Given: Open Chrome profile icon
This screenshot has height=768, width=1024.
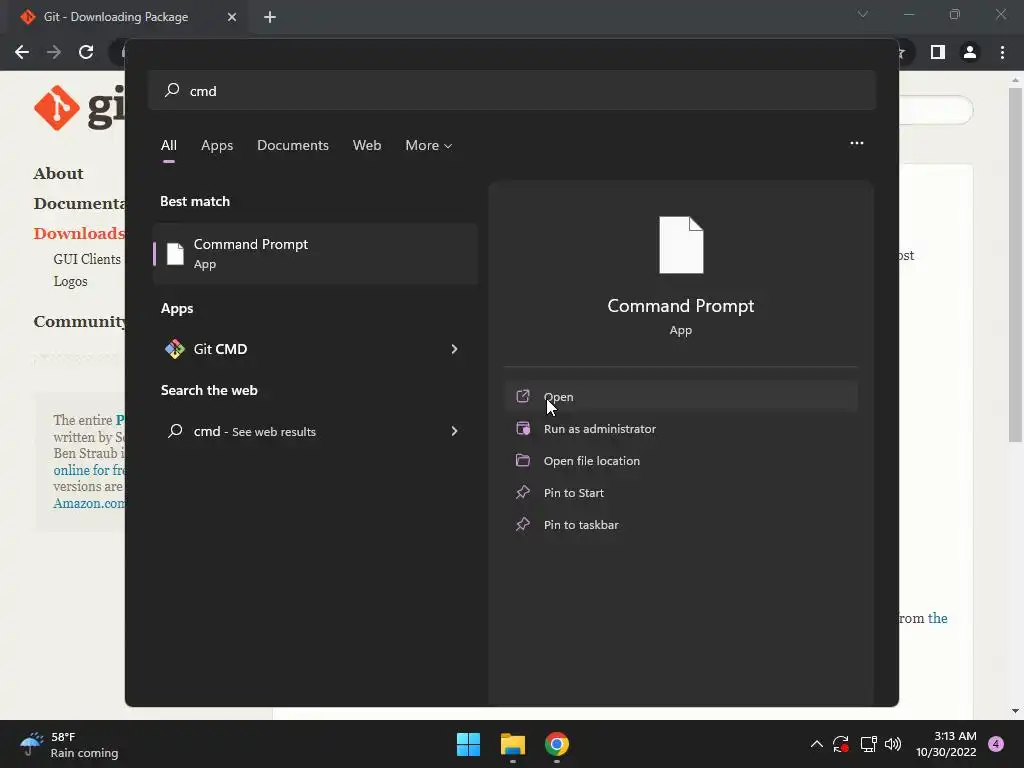Looking at the screenshot, I should point(970,52).
